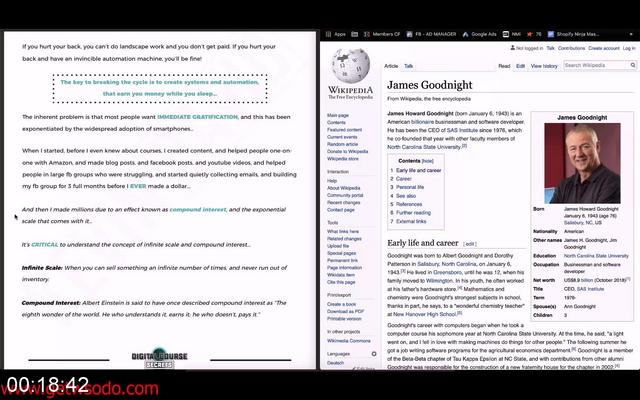Click IMMEDIATE GRATIFICATION highlighted text

pyautogui.click(x=197, y=117)
